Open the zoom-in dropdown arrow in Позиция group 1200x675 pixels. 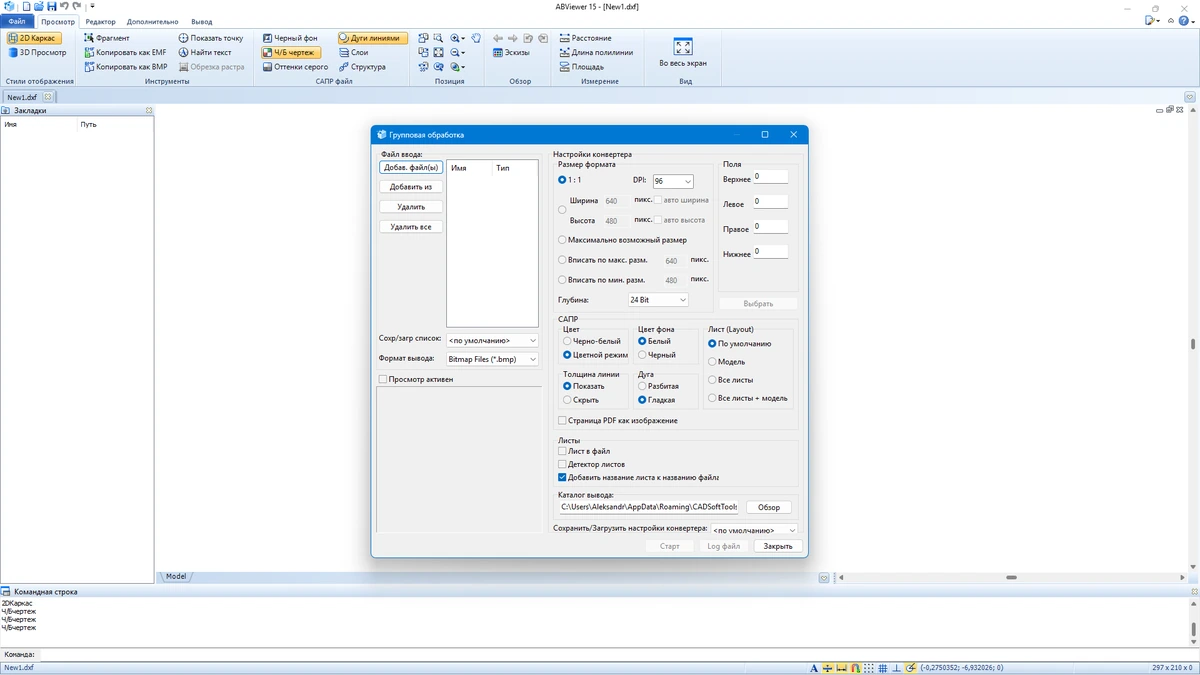464,39
